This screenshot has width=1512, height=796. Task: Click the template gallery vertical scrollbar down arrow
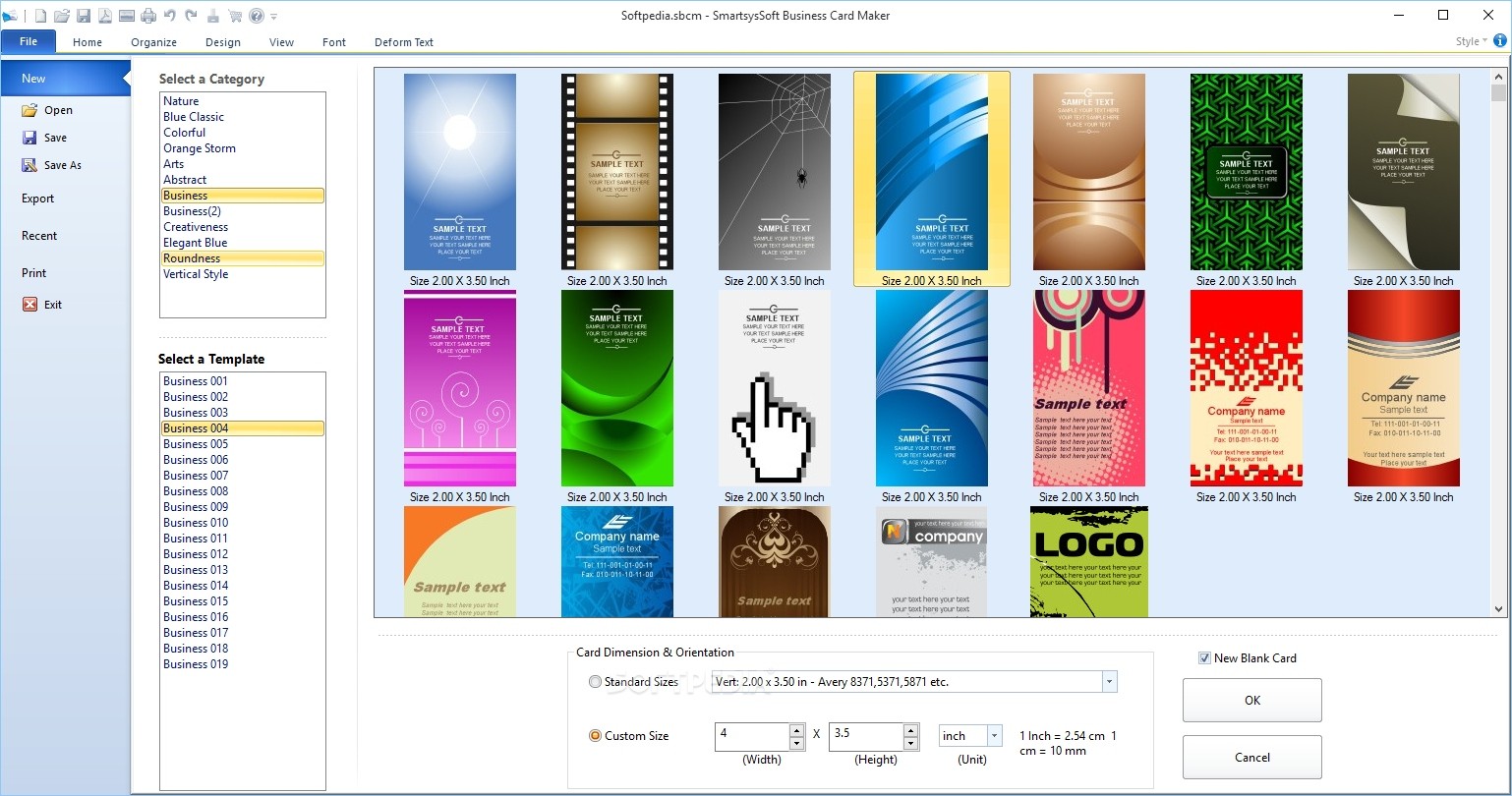(x=1499, y=608)
